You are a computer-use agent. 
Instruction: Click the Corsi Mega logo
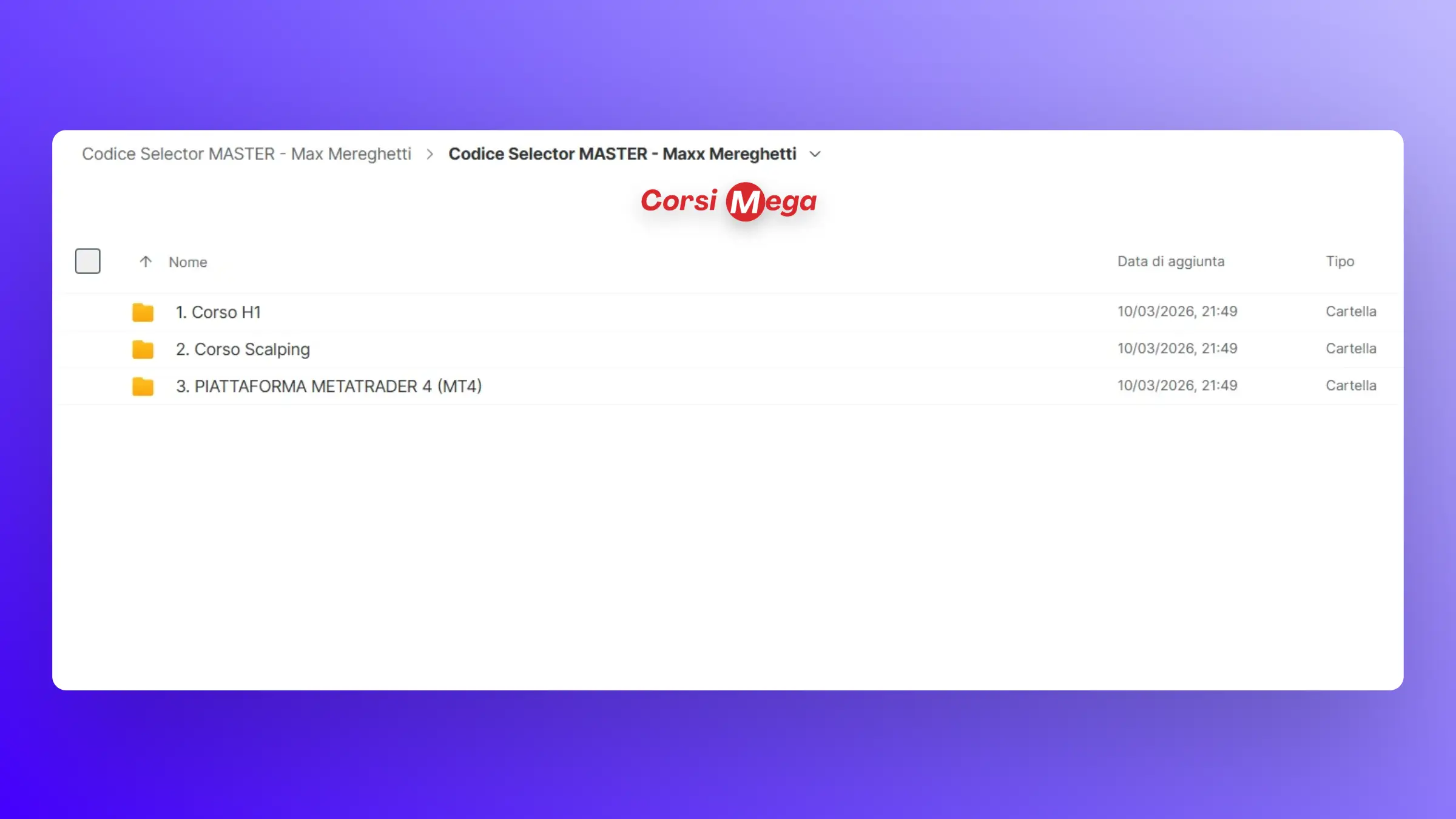pyautogui.click(x=729, y=201)
